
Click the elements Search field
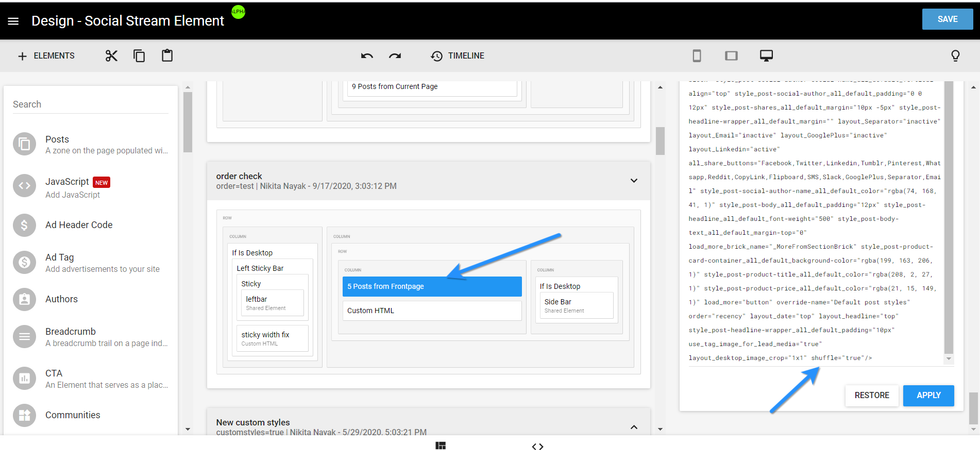click(90, 104)
